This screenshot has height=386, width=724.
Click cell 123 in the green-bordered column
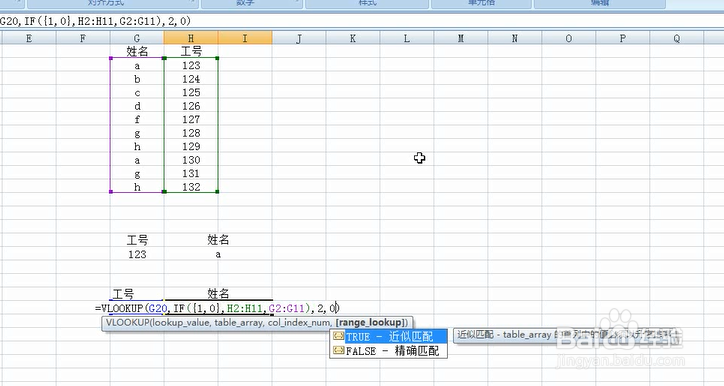[x=191, y=66]
